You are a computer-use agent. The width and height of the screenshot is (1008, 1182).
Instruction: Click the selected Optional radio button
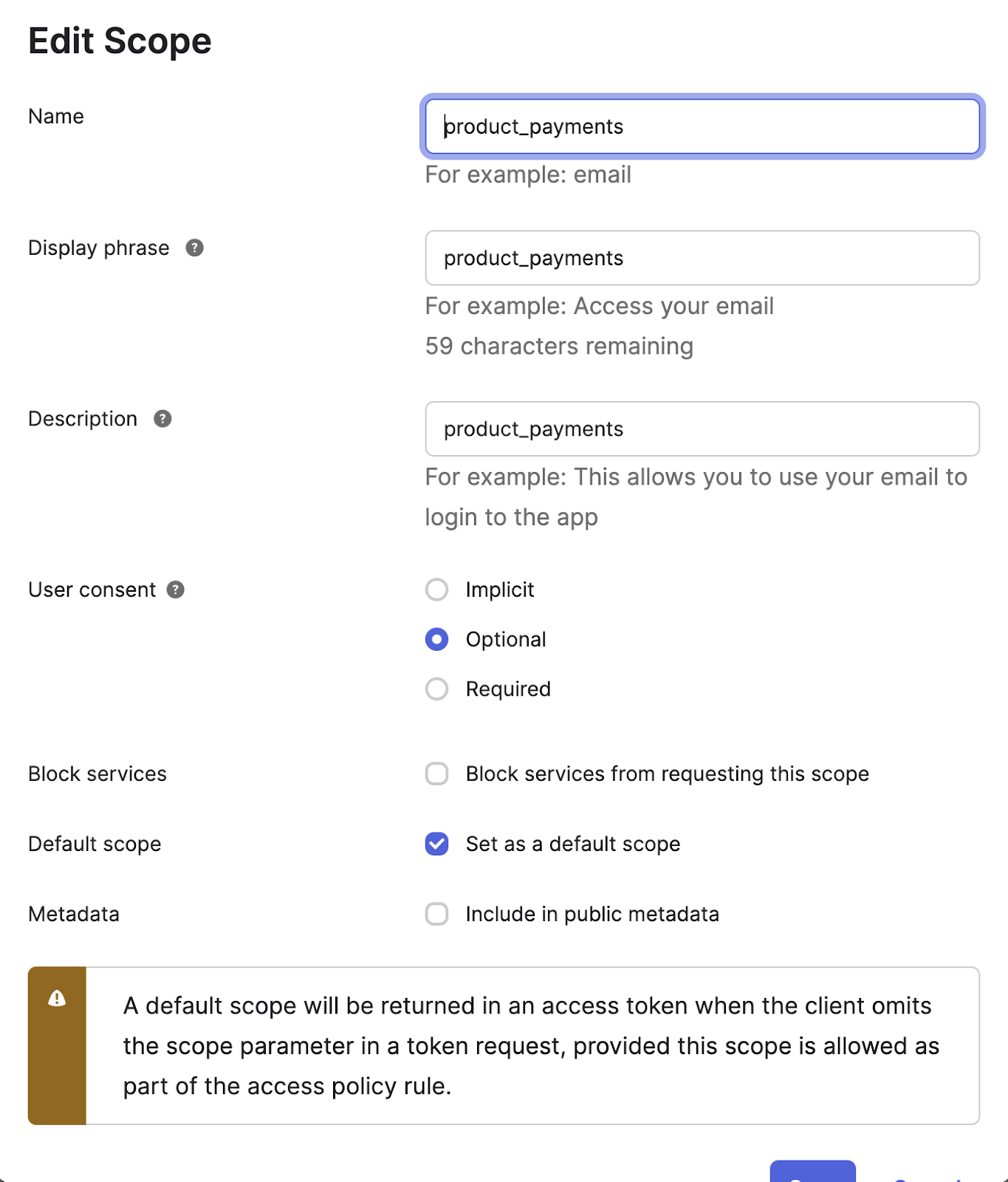click(x=436, y=639)
